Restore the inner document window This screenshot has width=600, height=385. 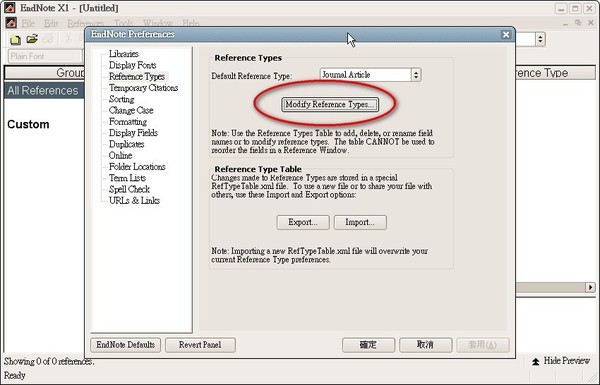[x=578, y=23]
